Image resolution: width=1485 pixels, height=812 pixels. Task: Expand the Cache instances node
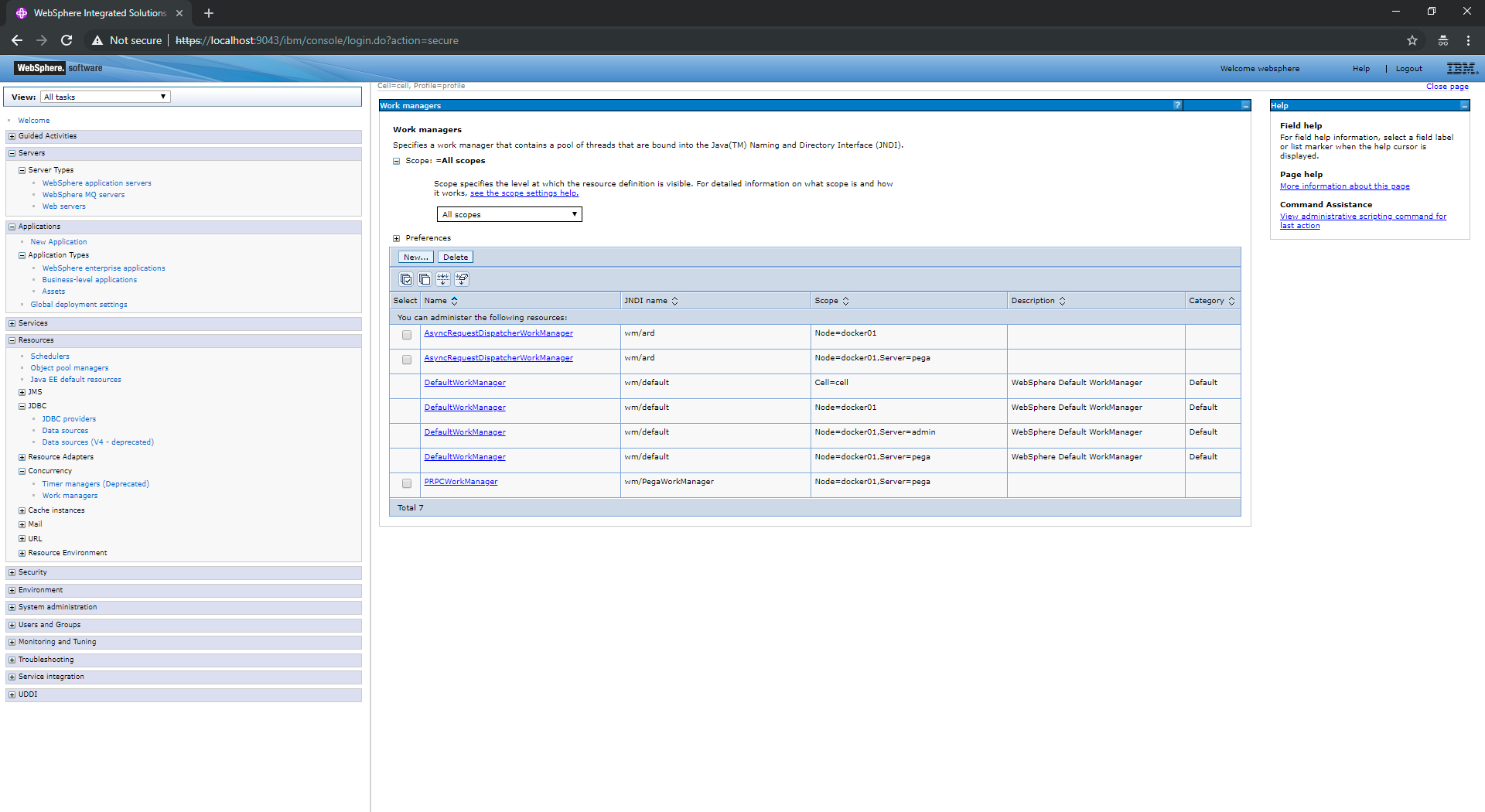point(22,510)
